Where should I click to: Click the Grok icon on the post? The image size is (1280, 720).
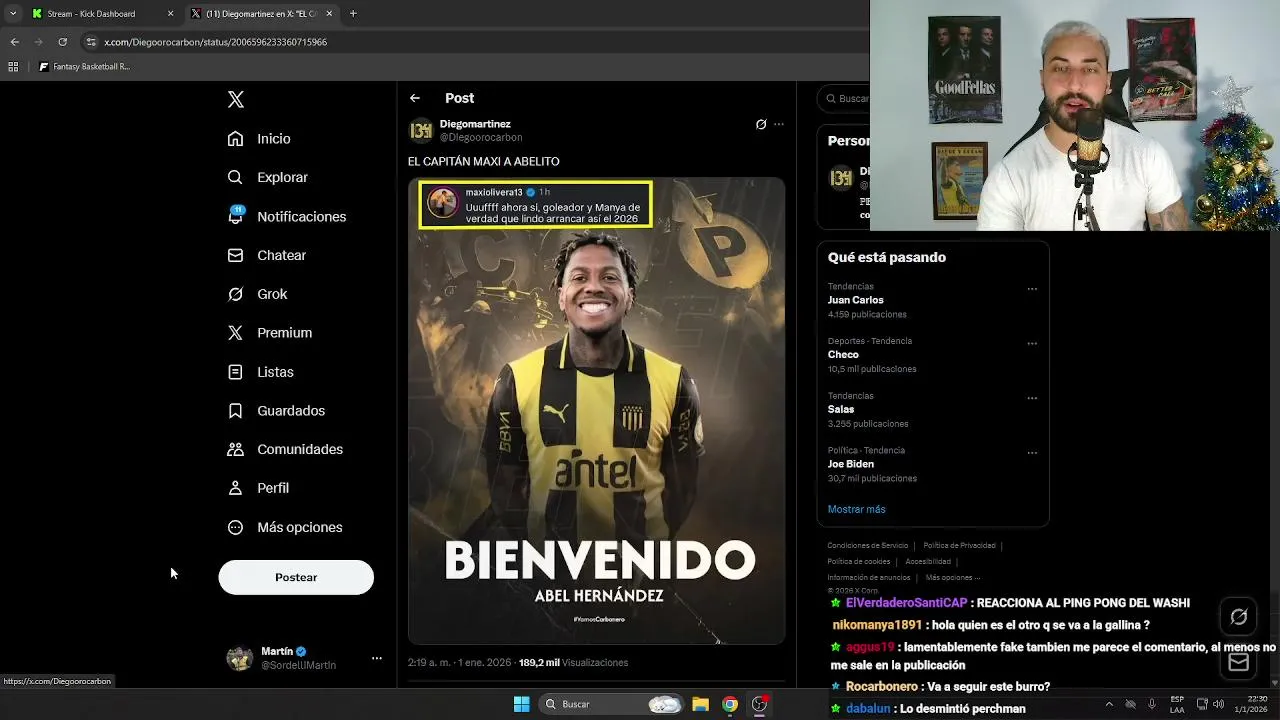(761, 124)
